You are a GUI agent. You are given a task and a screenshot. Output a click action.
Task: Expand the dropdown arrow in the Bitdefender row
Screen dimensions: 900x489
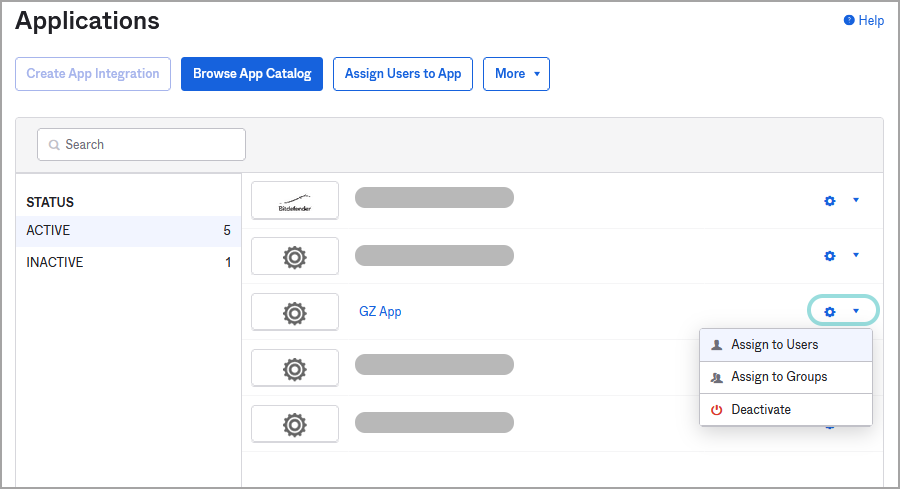pyautogui.click(x=856, y=200)
